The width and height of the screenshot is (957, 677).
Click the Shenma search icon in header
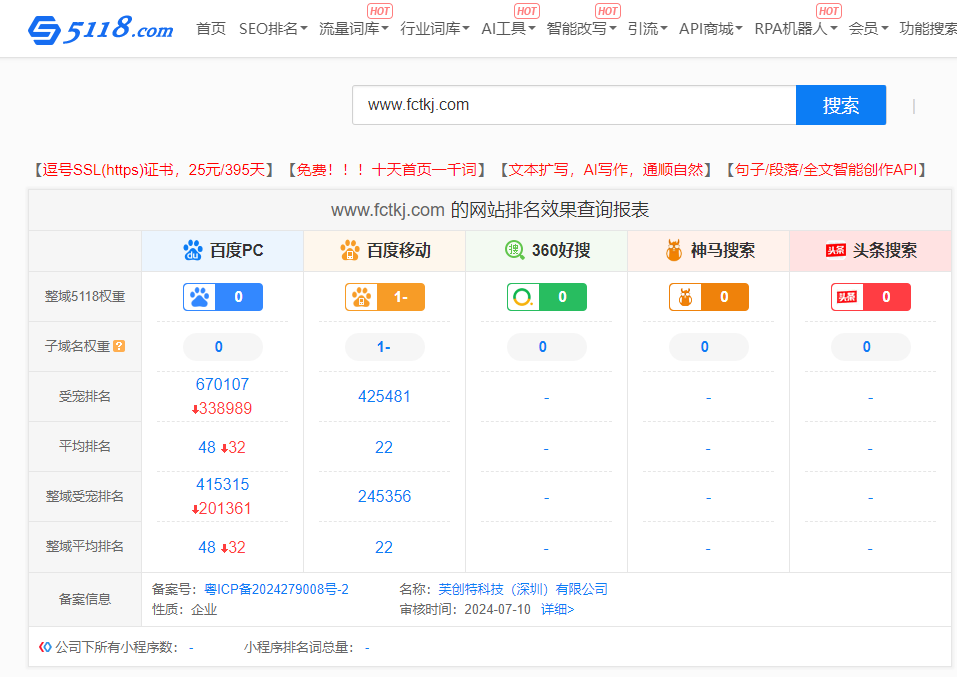click(x=674, y=250)
